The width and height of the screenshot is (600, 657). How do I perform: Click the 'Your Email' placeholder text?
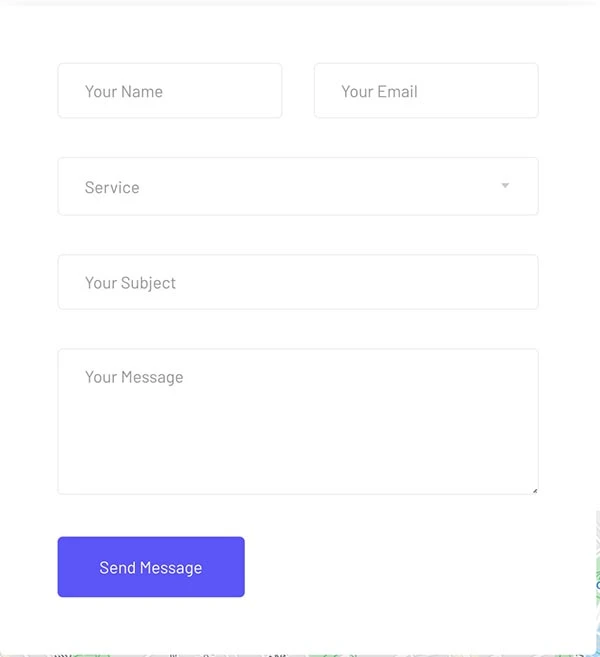379,91
